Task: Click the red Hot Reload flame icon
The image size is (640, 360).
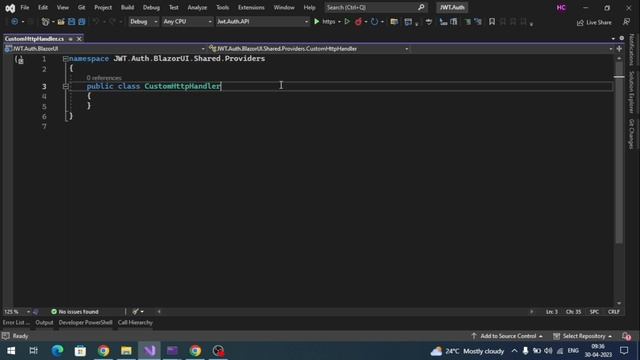Action: 358,22
